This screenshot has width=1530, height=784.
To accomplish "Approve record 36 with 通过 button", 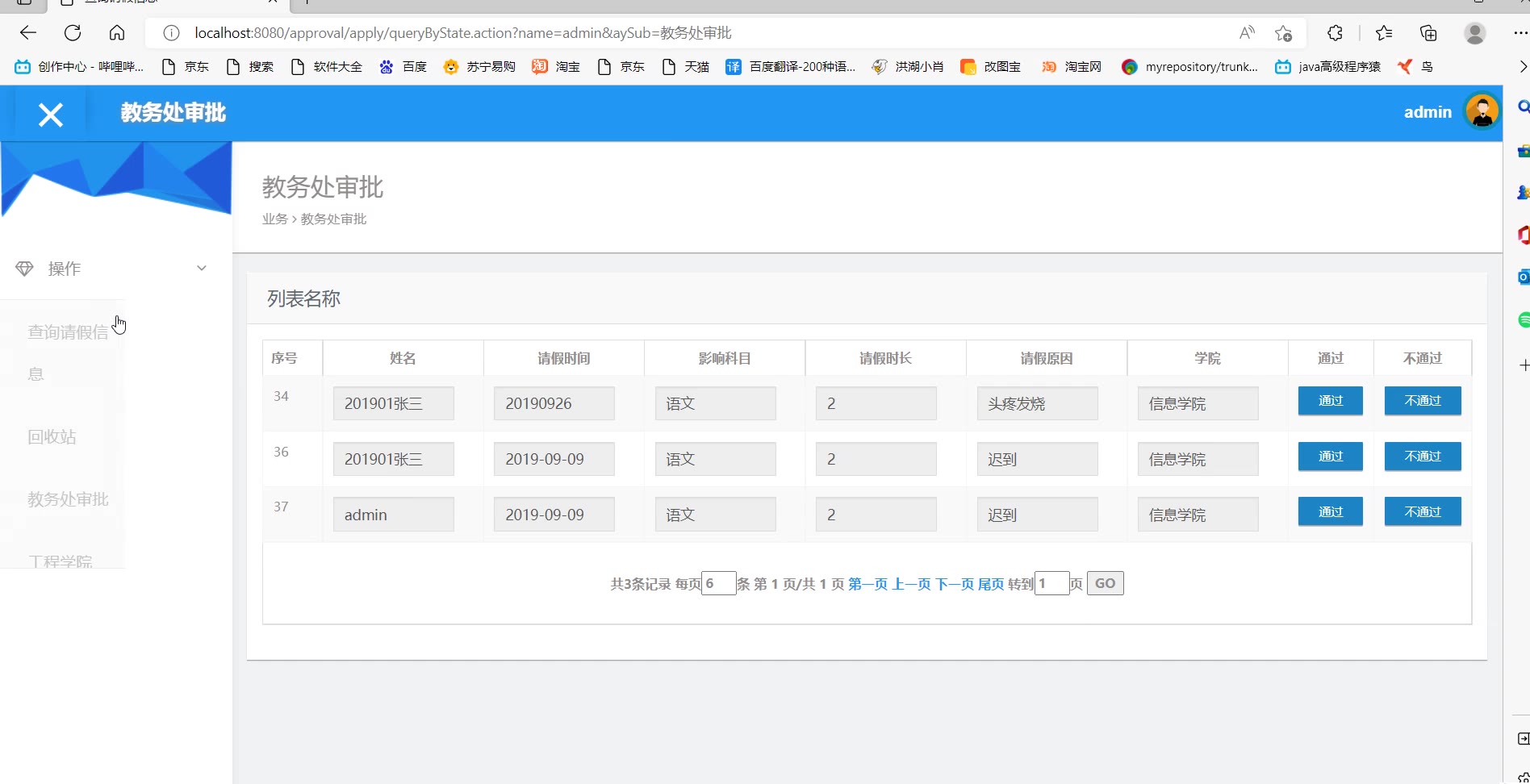I will 1330,457.
